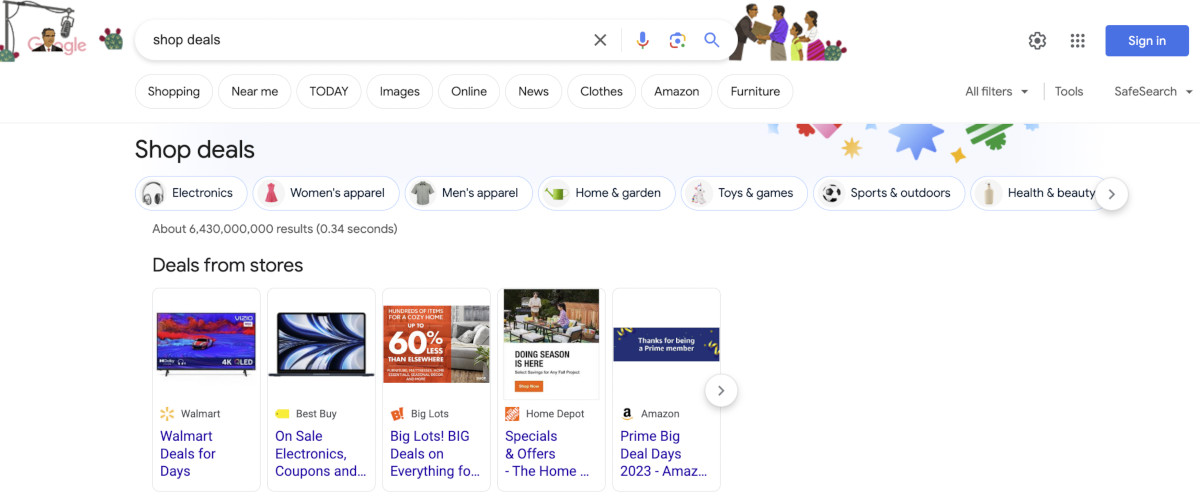Image resolution: width=1200 pixels, height=500 pixels.
Task: Click the red dress icon for Women's apparel
Action: coord(271,193)
